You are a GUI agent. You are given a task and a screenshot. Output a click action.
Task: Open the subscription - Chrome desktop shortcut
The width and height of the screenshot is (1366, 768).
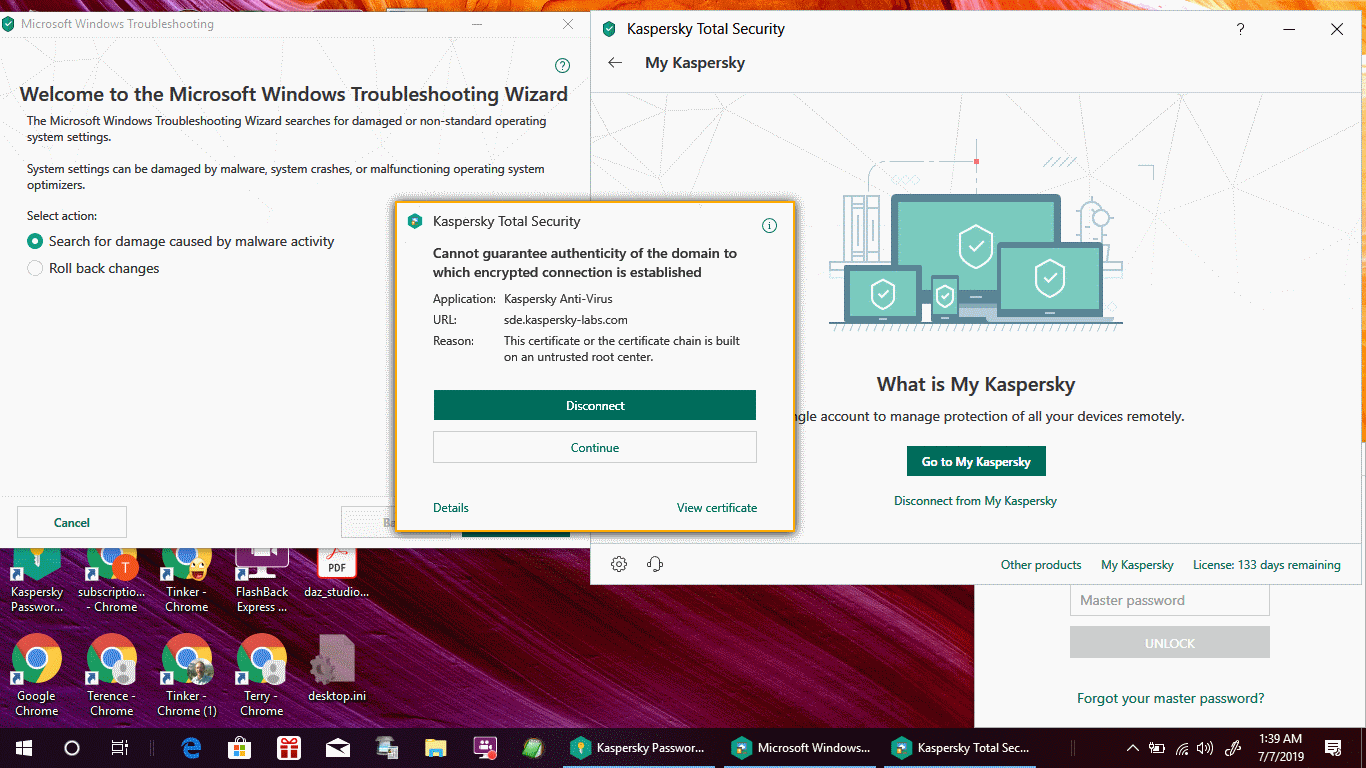point(112,581)
